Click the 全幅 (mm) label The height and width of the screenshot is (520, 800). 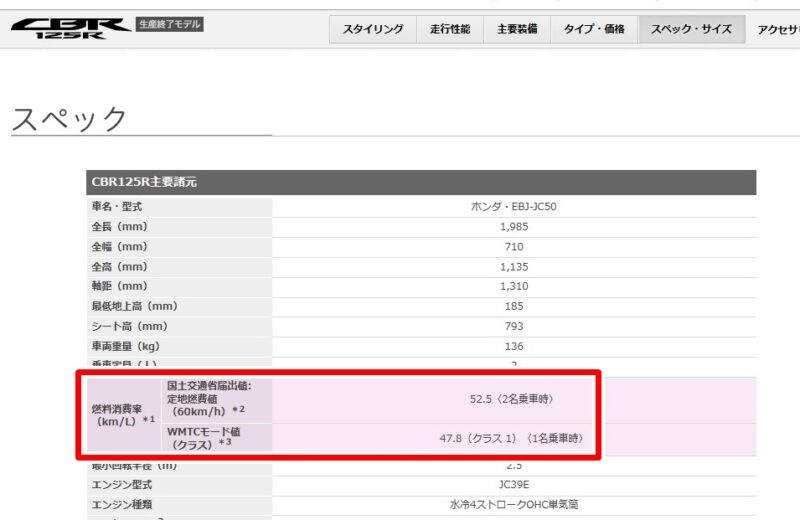pos(119,246)
